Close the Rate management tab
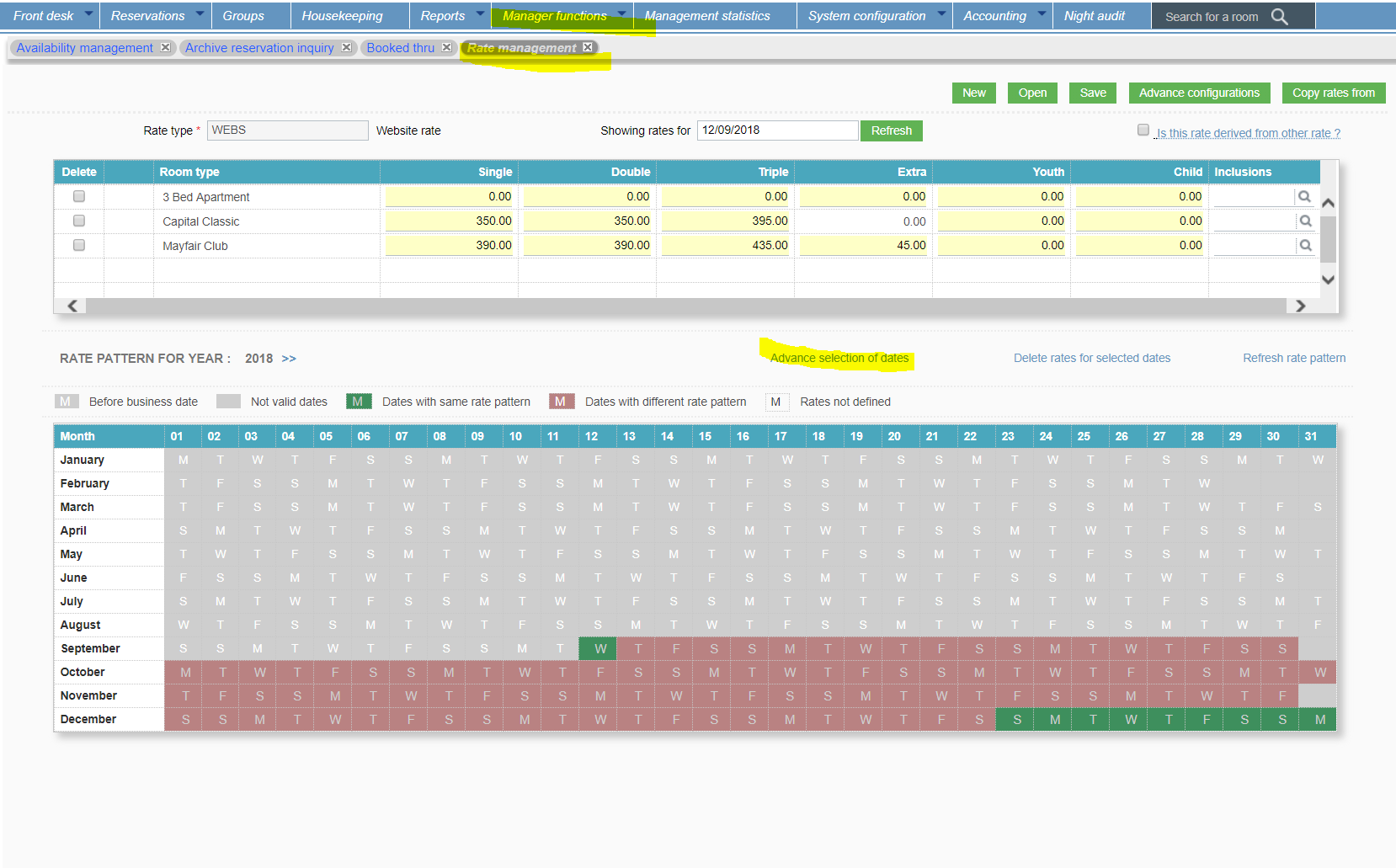1396x868 pixels. tap(588, 48)
